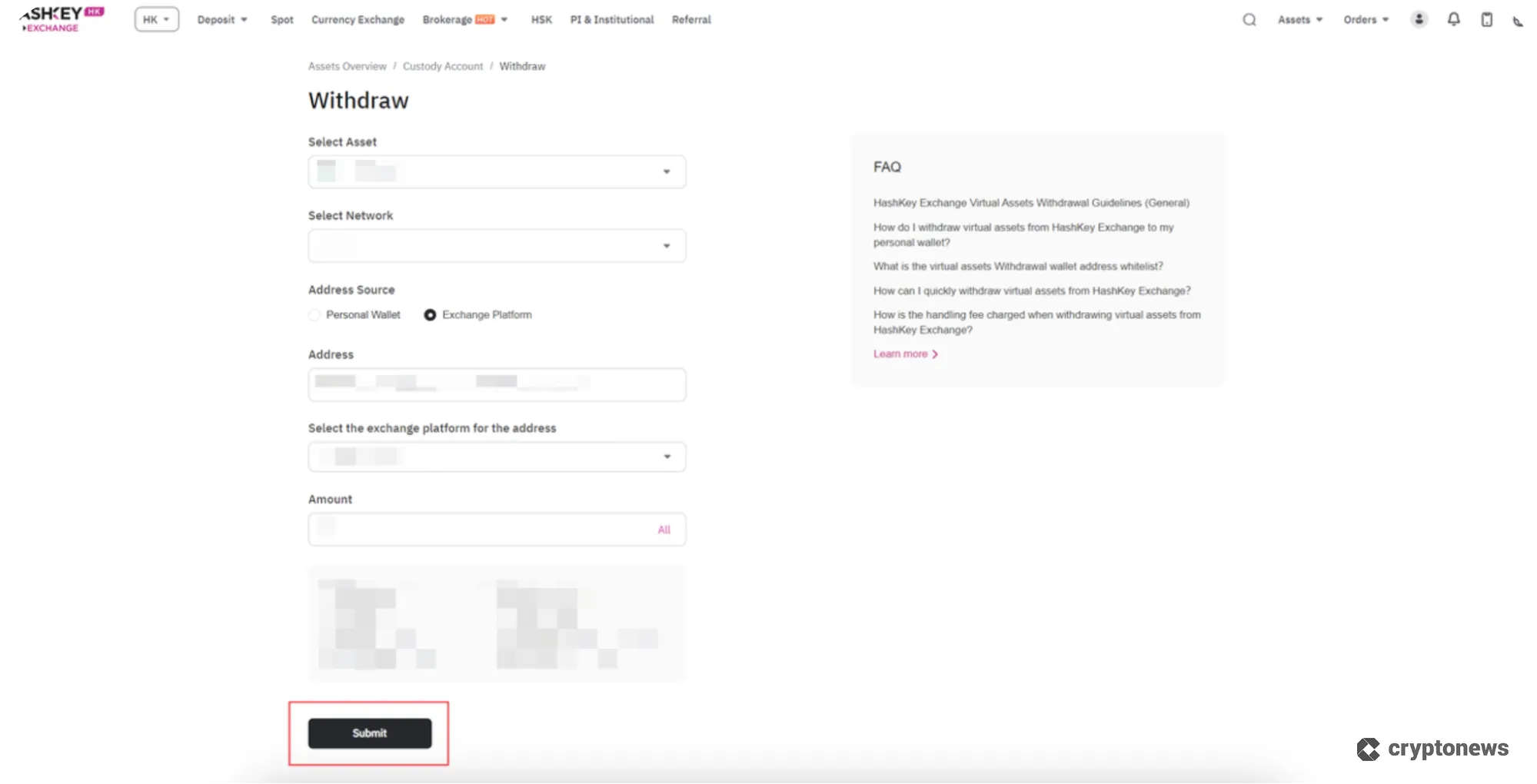Open the Assets dropdown menu

coord(1299,20)
